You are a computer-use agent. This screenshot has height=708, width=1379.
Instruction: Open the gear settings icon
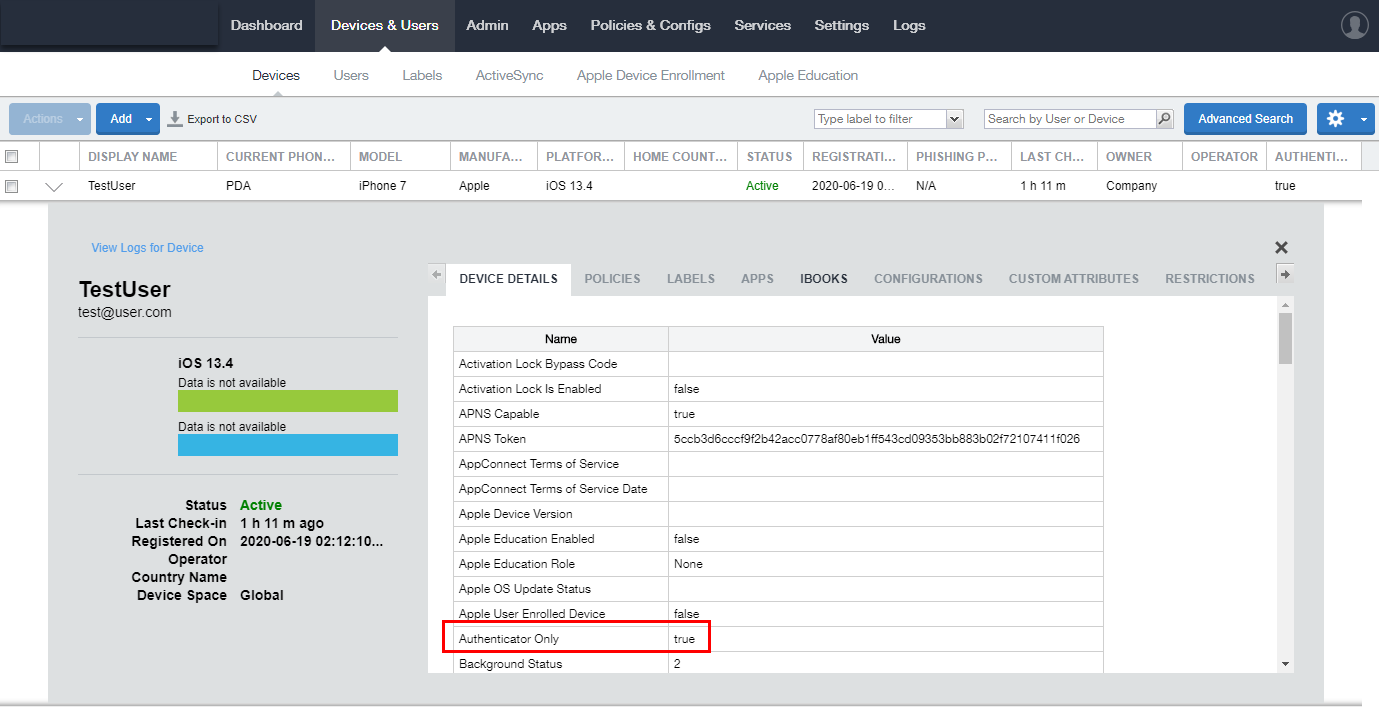(x=1335, y=119)
